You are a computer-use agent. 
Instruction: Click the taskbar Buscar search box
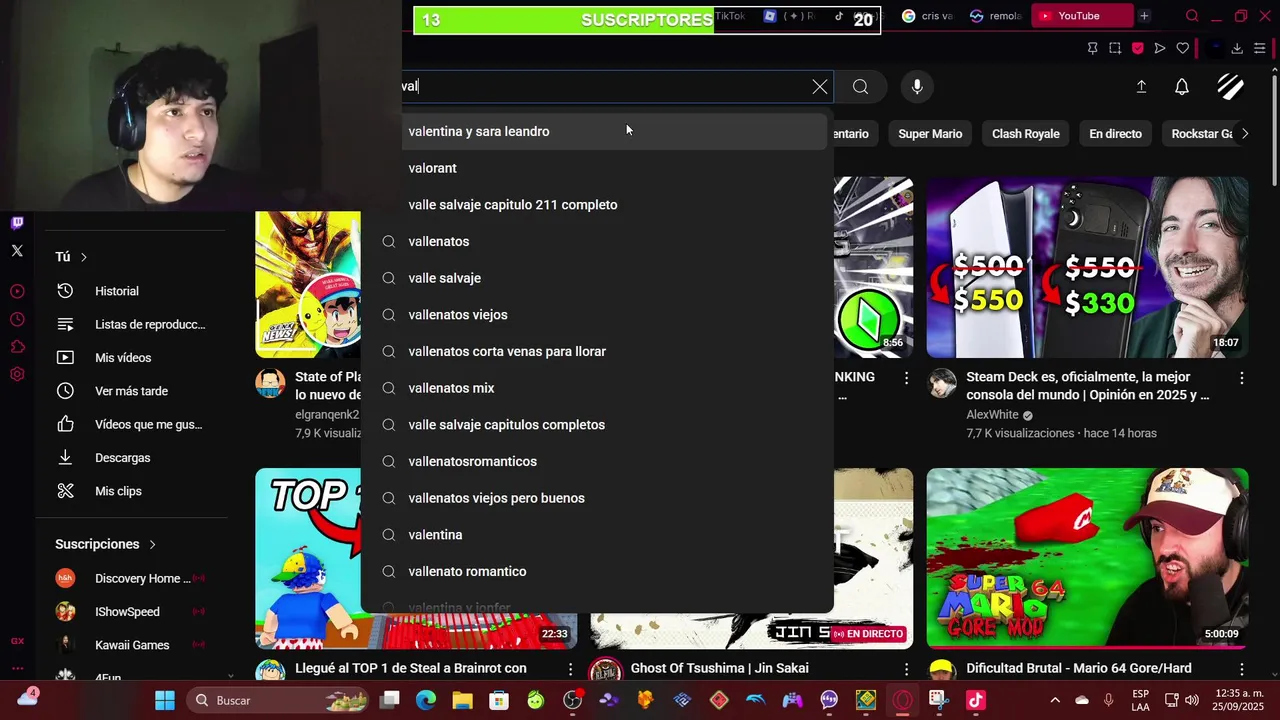[x=278, y=700]
